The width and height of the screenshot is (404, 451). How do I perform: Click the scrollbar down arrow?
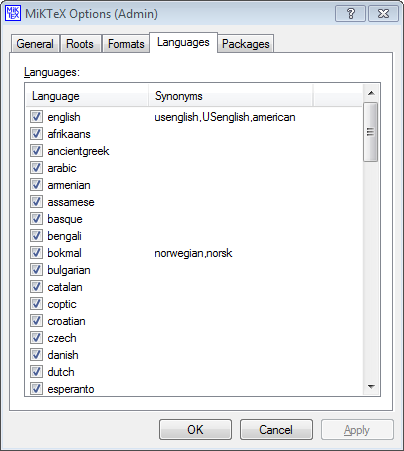tap(371, 387)
